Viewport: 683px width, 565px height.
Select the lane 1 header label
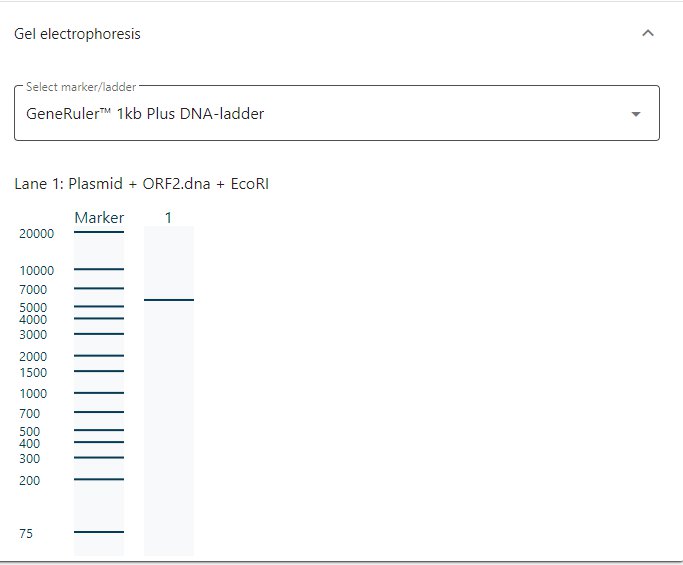[x=168, y=218]
